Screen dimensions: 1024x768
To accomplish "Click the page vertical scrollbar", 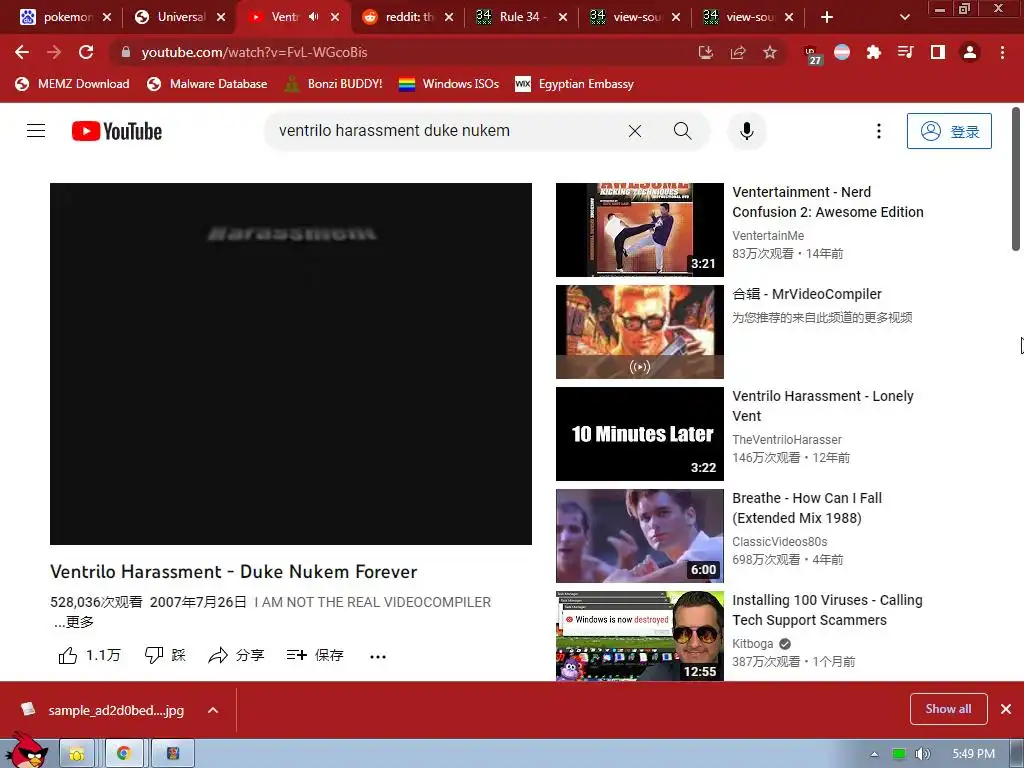I will point(1016,178).
